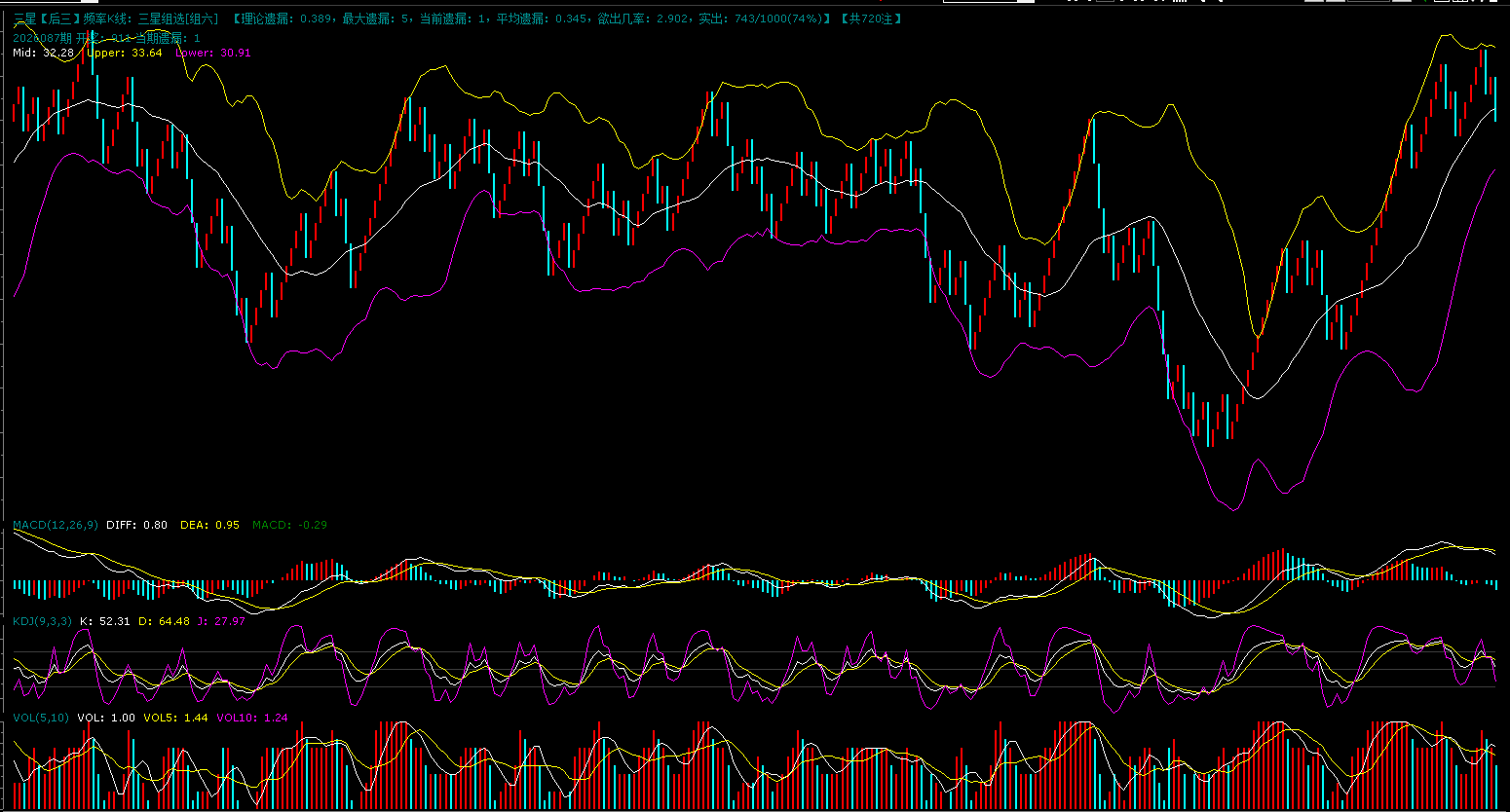Image resolution: width=1510 pixels, height=812 pixels.
Task: Click the yellow Upper: 33.64 band label
Action: tap(125, 53)
